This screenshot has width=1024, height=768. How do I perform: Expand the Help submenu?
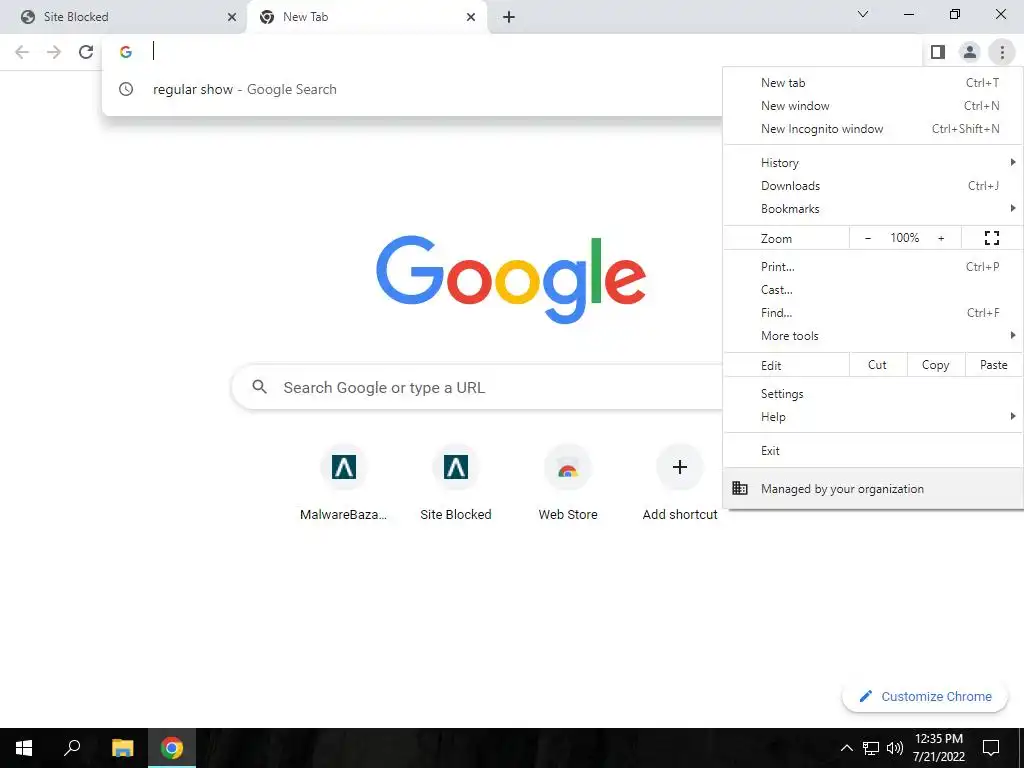(x=873, y=417)
